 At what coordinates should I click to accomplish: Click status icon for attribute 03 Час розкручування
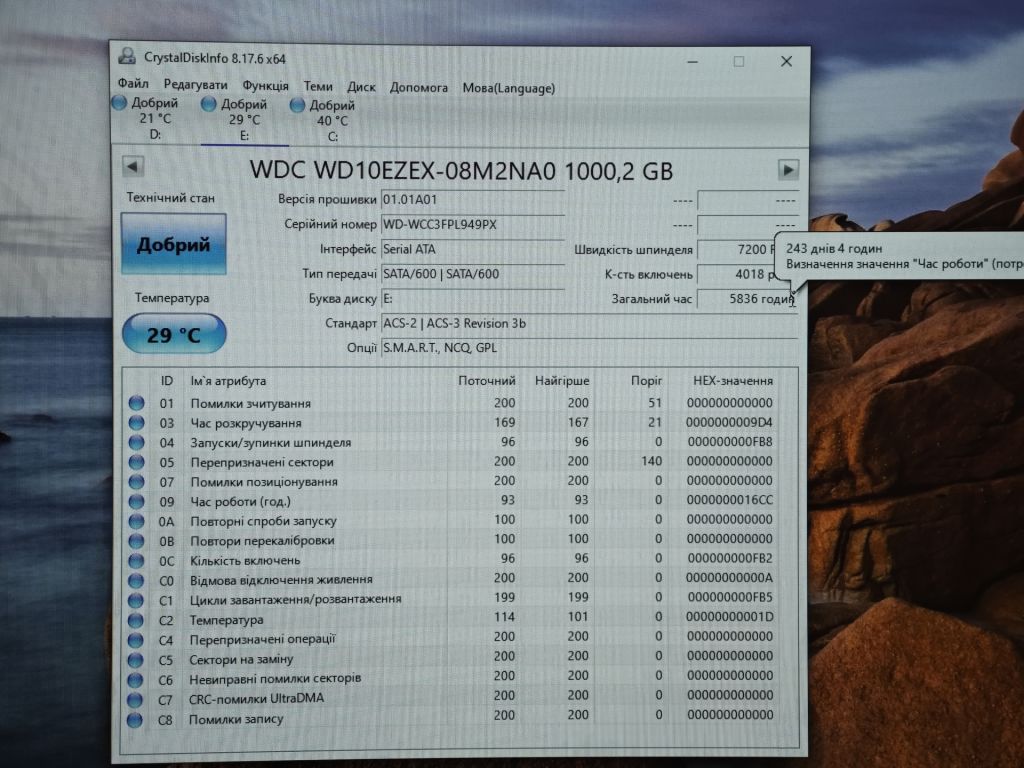point(136,423)
